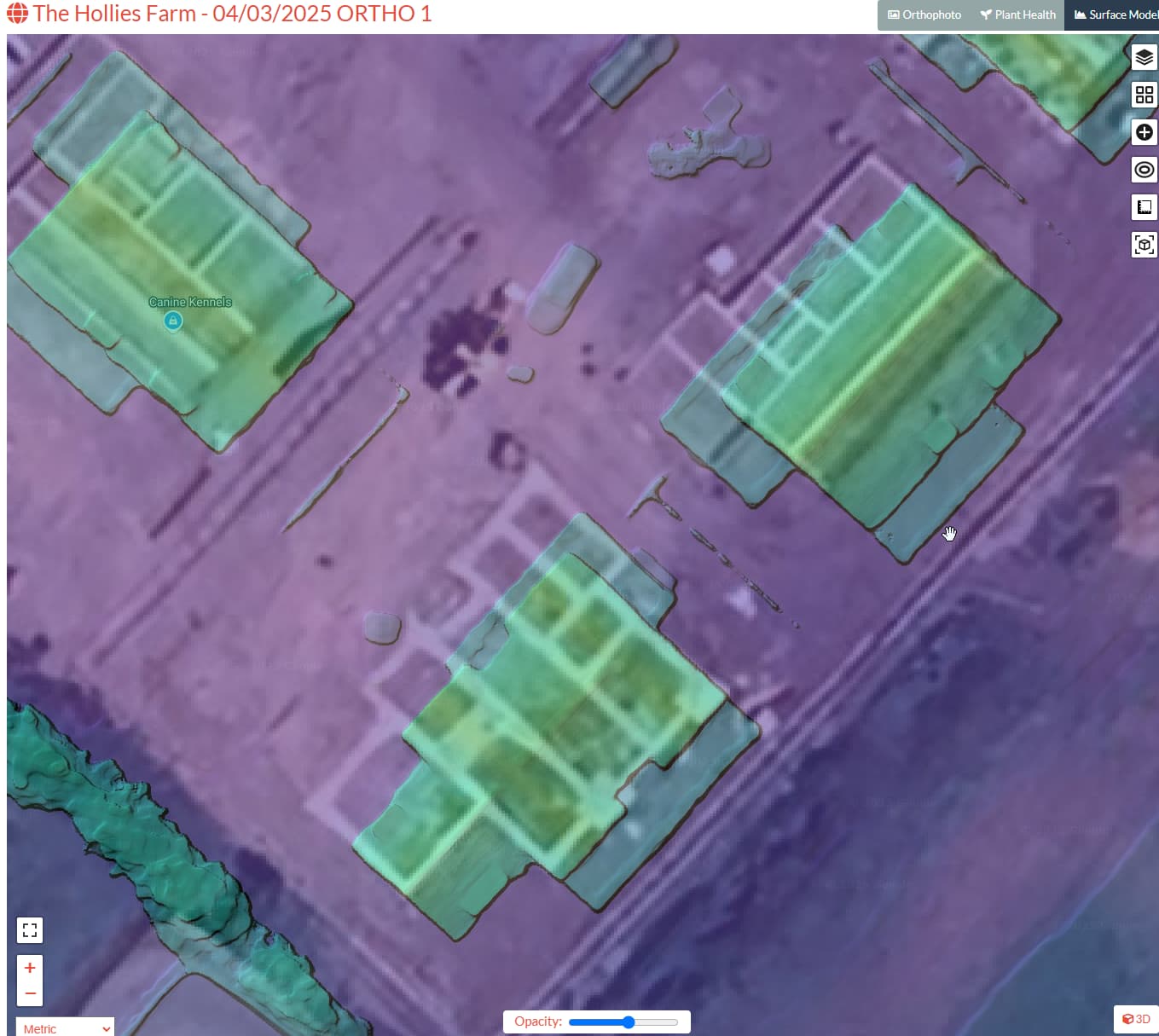
Task: Select the add annotation plus icon
Action: (1144, 132)
